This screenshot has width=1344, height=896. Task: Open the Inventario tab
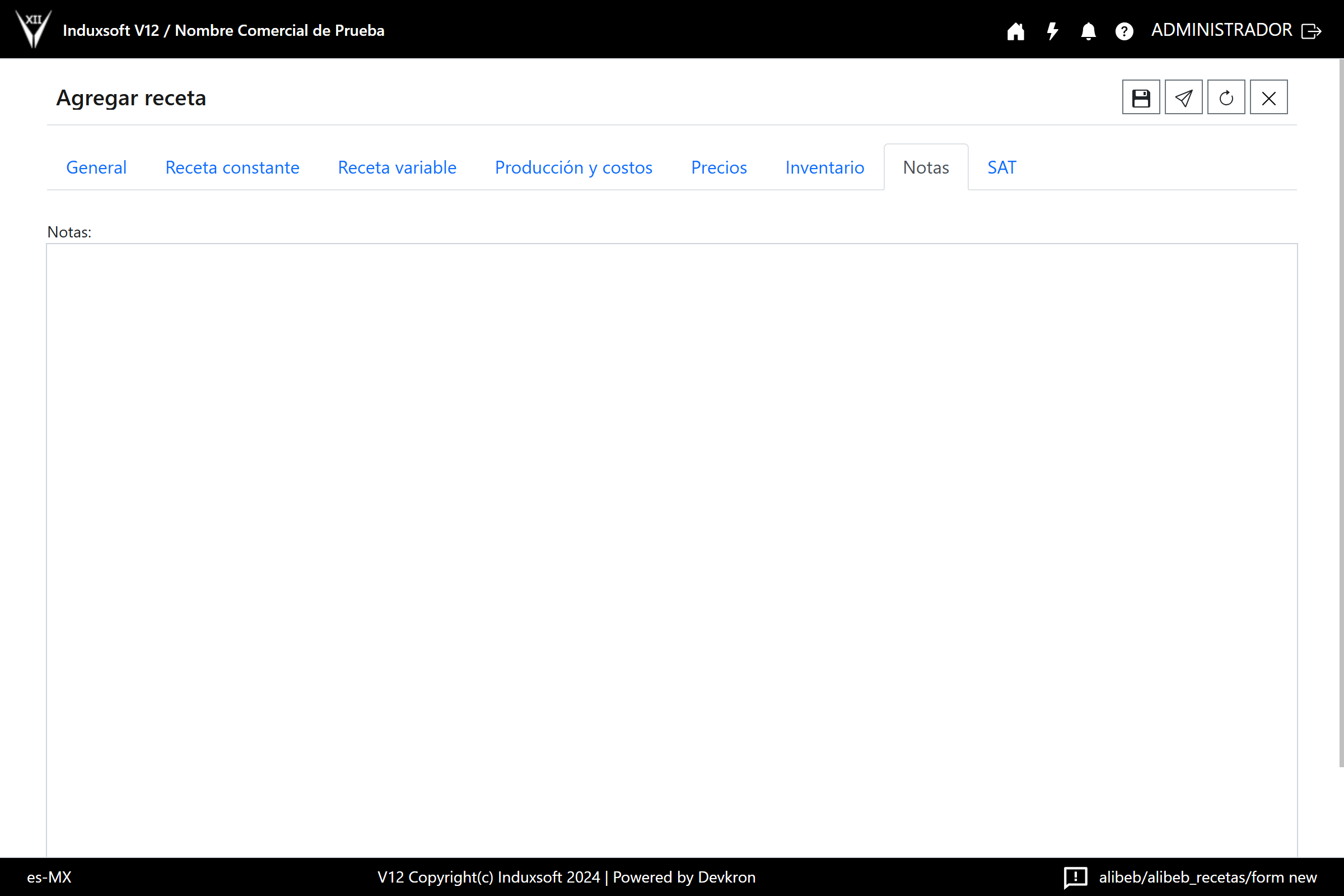(824, 167)
